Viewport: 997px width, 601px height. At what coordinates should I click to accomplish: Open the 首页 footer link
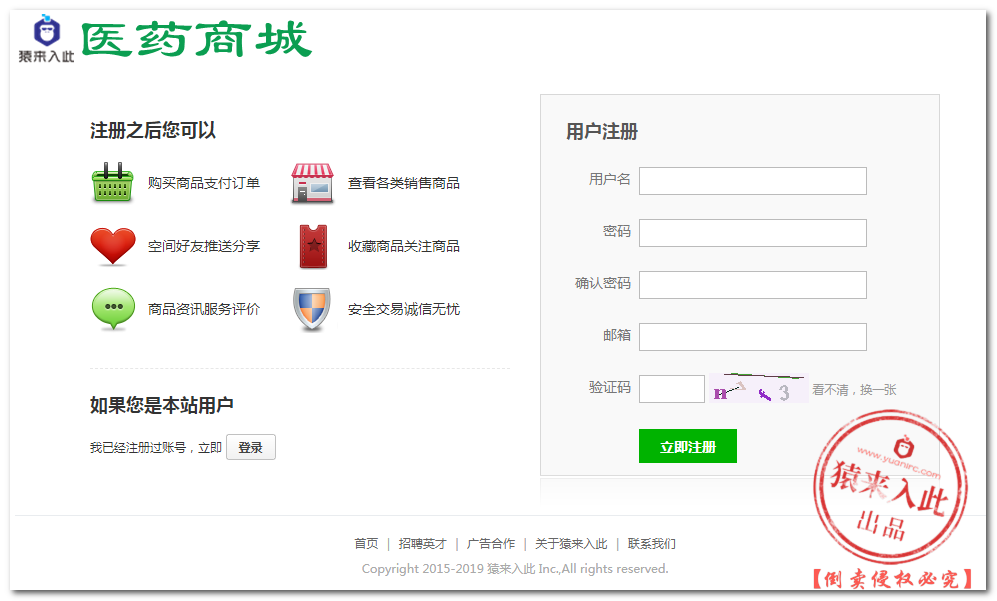coord(366,544)
